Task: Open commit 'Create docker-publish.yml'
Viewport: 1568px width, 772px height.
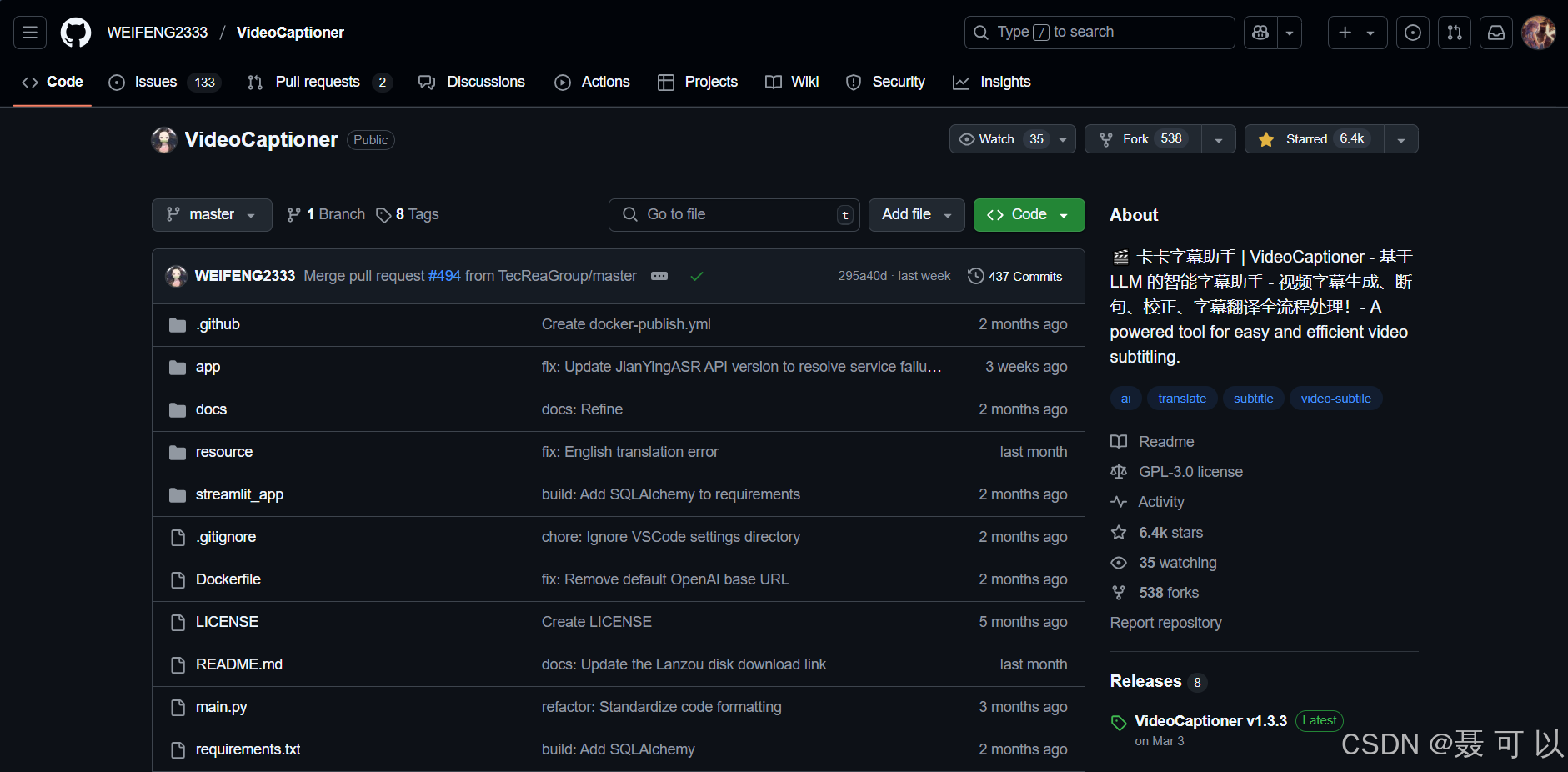Action: (x=626, y=324)
